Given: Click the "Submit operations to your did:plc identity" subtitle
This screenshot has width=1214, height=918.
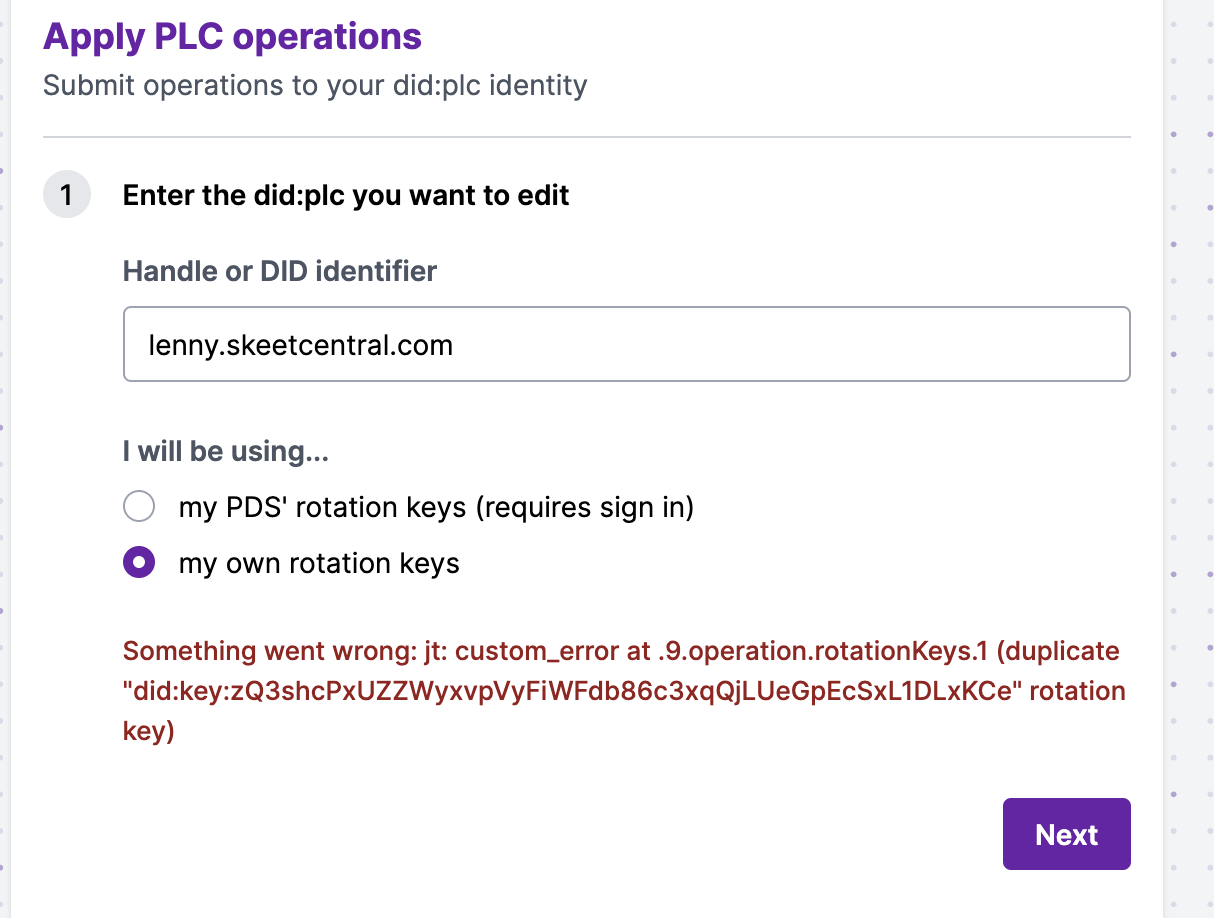Looking at the screenshot, I should (x=315, y=85).
